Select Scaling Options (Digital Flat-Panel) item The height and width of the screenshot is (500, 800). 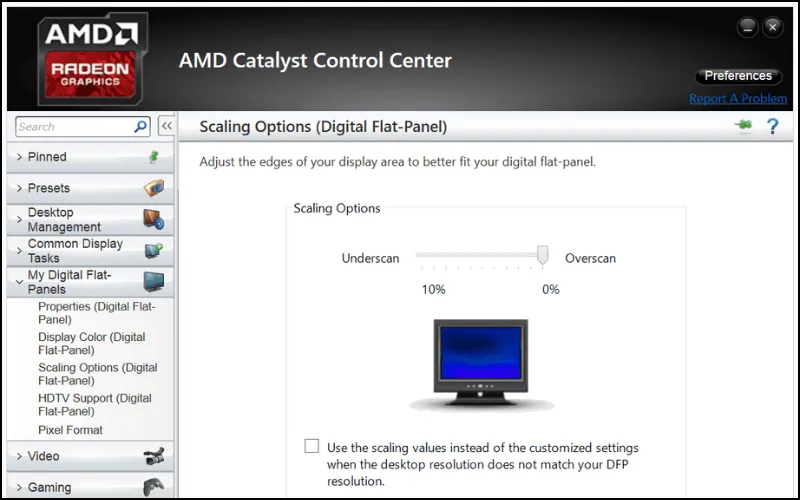98,374
